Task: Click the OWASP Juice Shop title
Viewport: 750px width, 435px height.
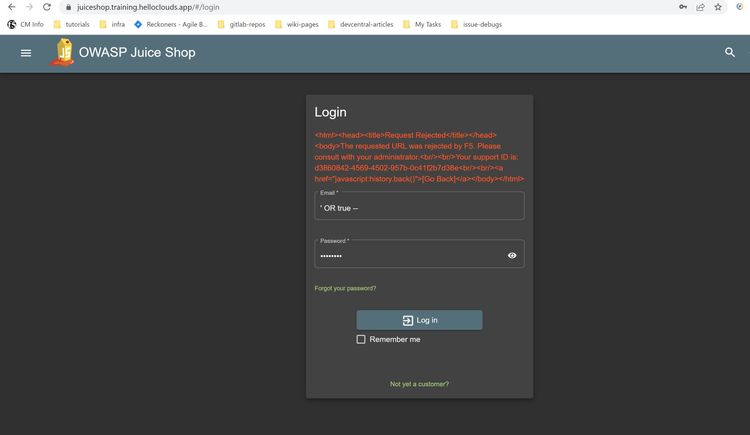Action: (x=137, y=52)
